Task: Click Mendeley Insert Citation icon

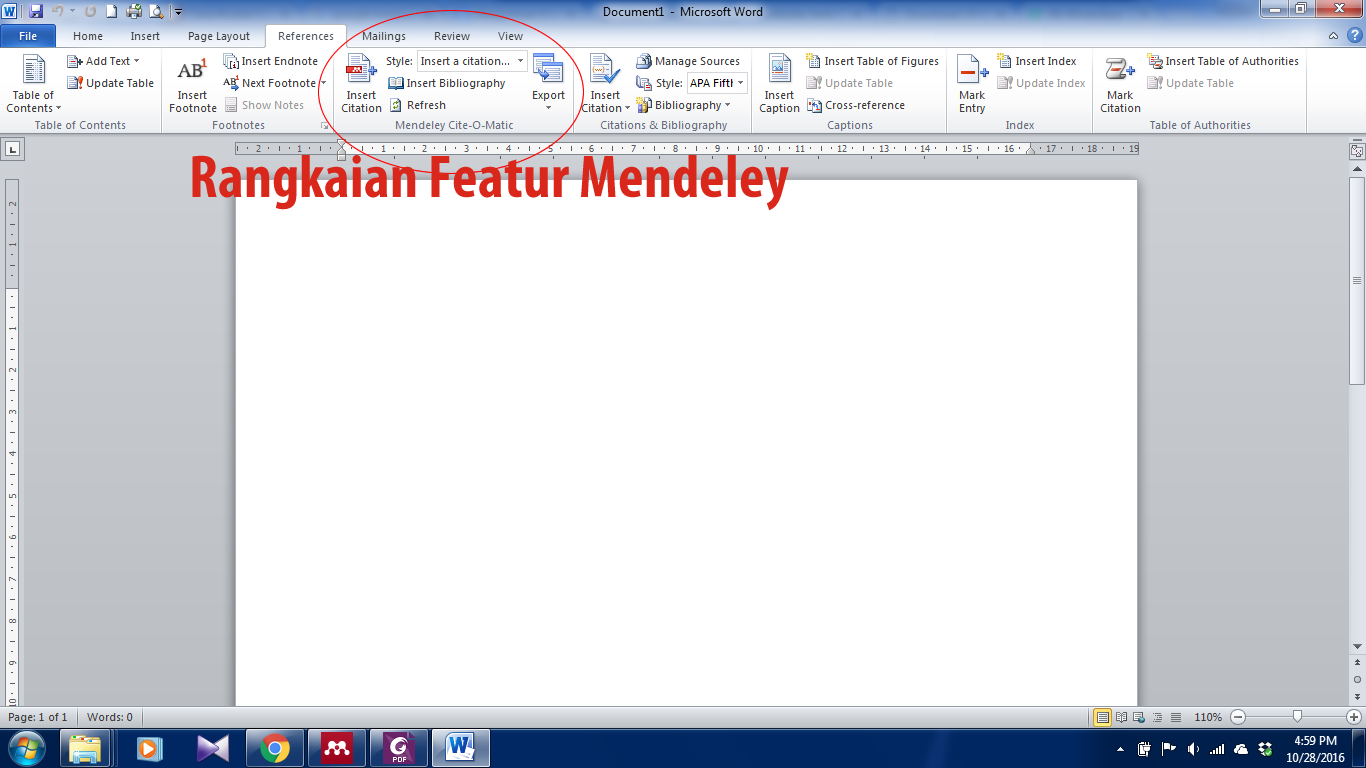Action: coord(361,84)
